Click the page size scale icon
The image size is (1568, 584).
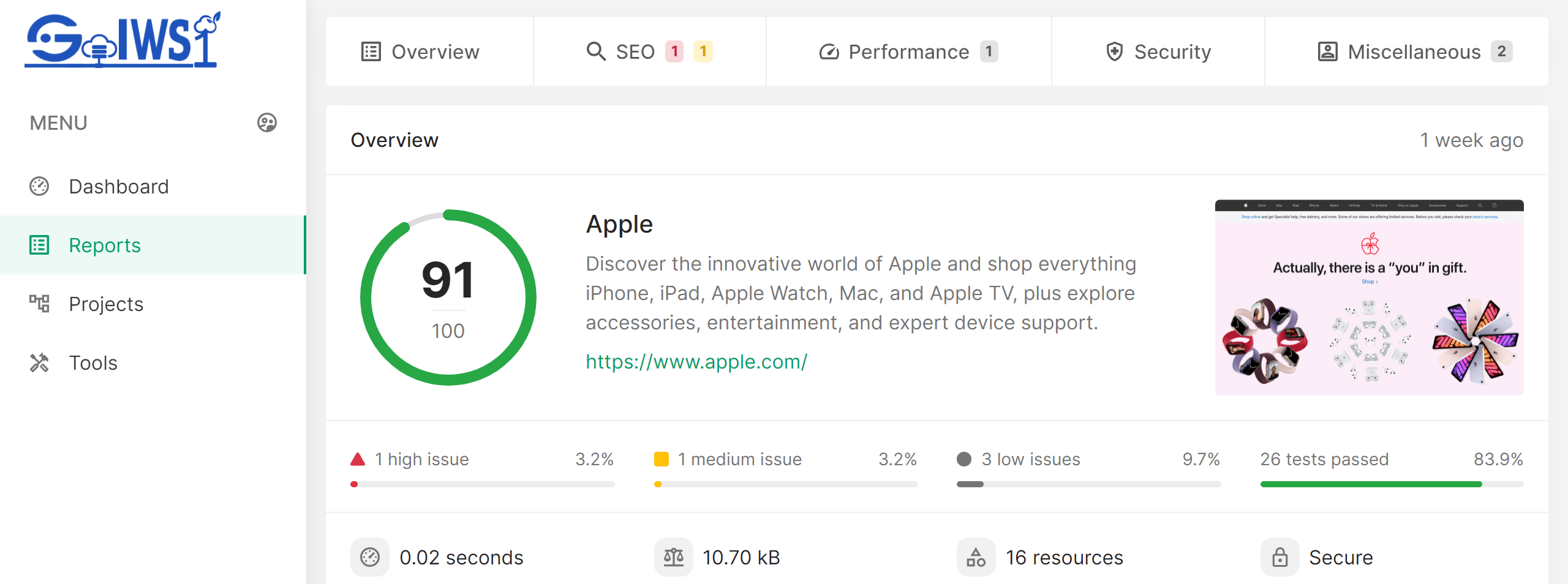tap(673, 557)
